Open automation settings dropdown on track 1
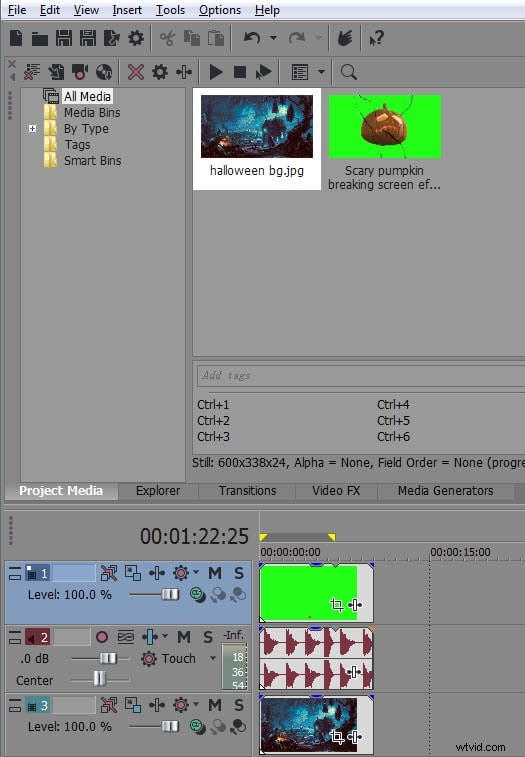Image resolution: width=525 pixels, height=757 pixels. 196,572
